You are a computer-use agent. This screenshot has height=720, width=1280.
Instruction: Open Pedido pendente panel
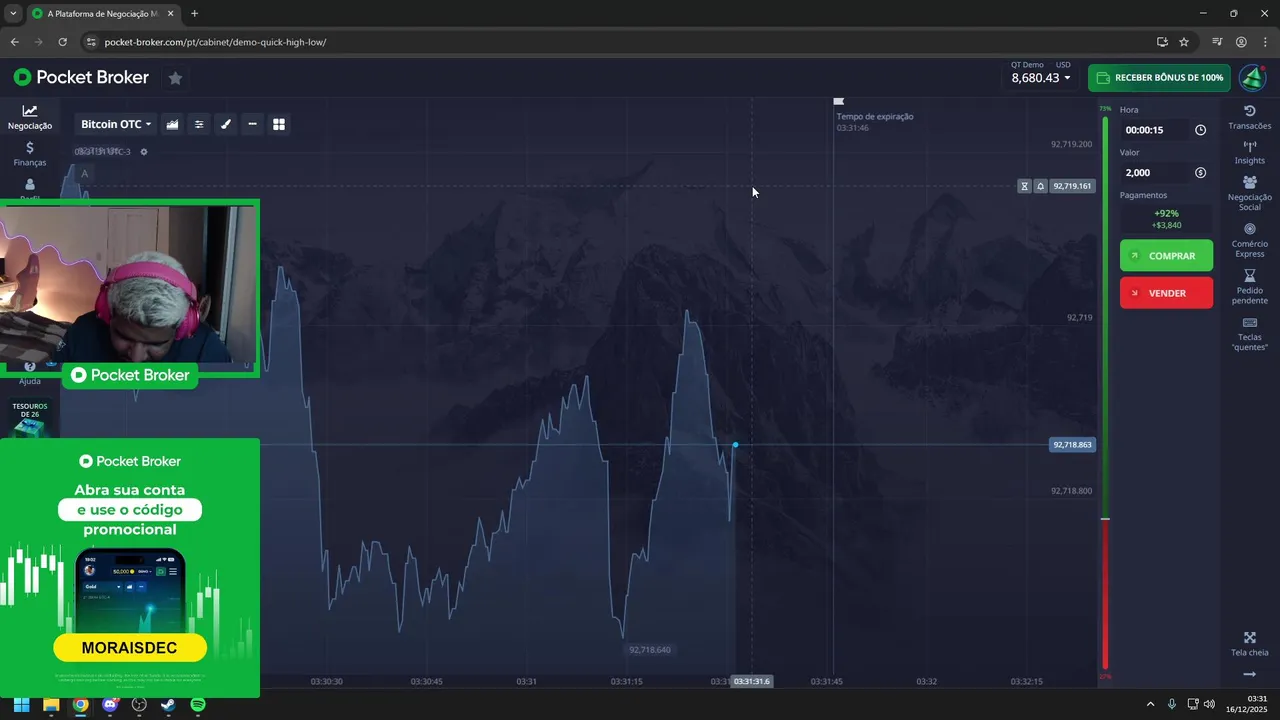(x=1249, y=287)
